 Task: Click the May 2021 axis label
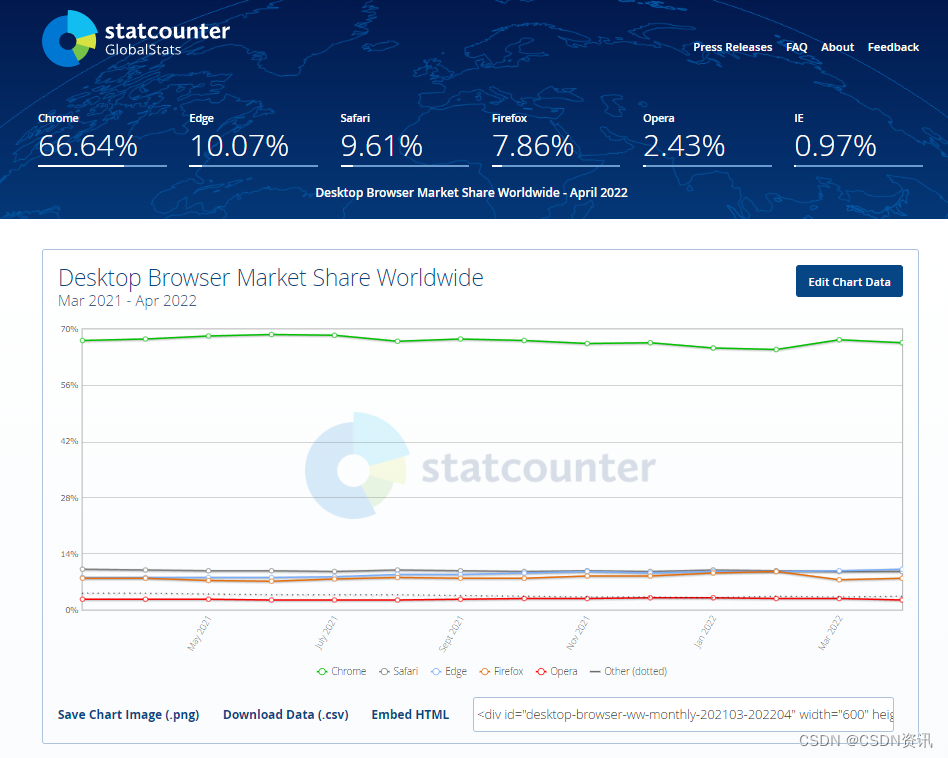(x=199, y=633)
